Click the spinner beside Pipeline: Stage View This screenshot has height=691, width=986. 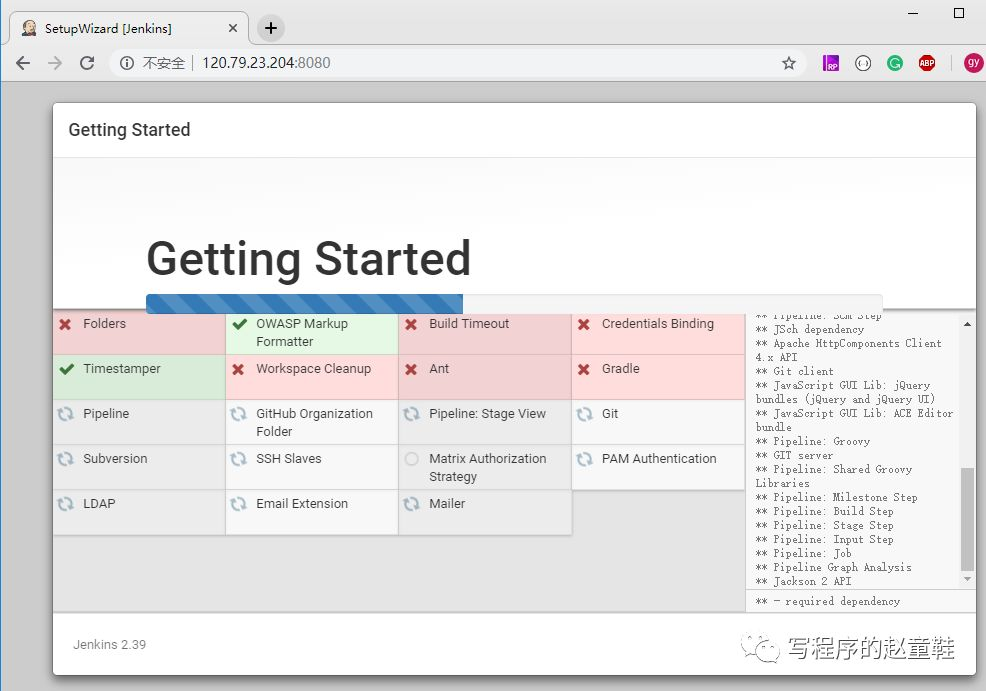pos(411,414)
